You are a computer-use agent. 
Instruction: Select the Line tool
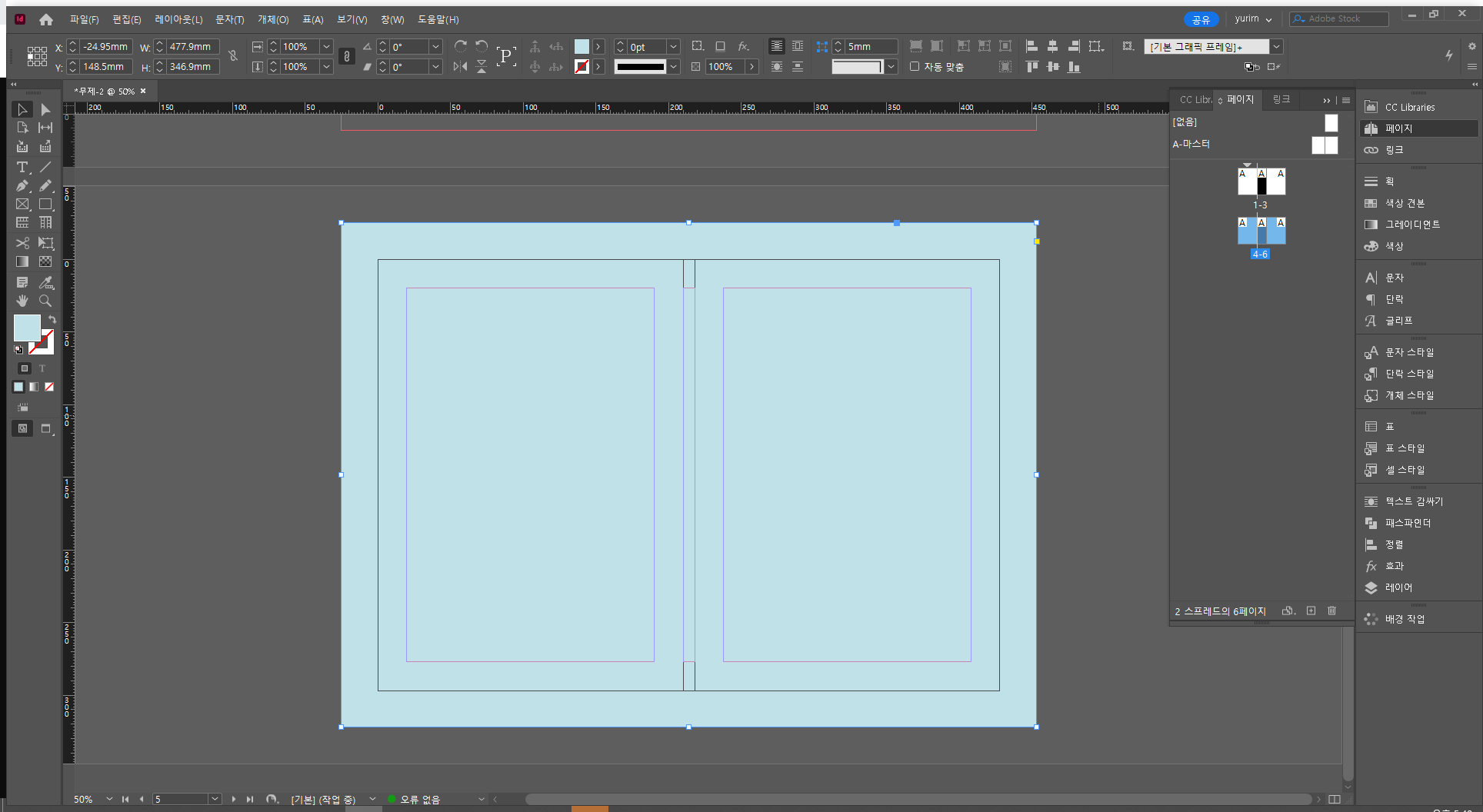point(45,167)
